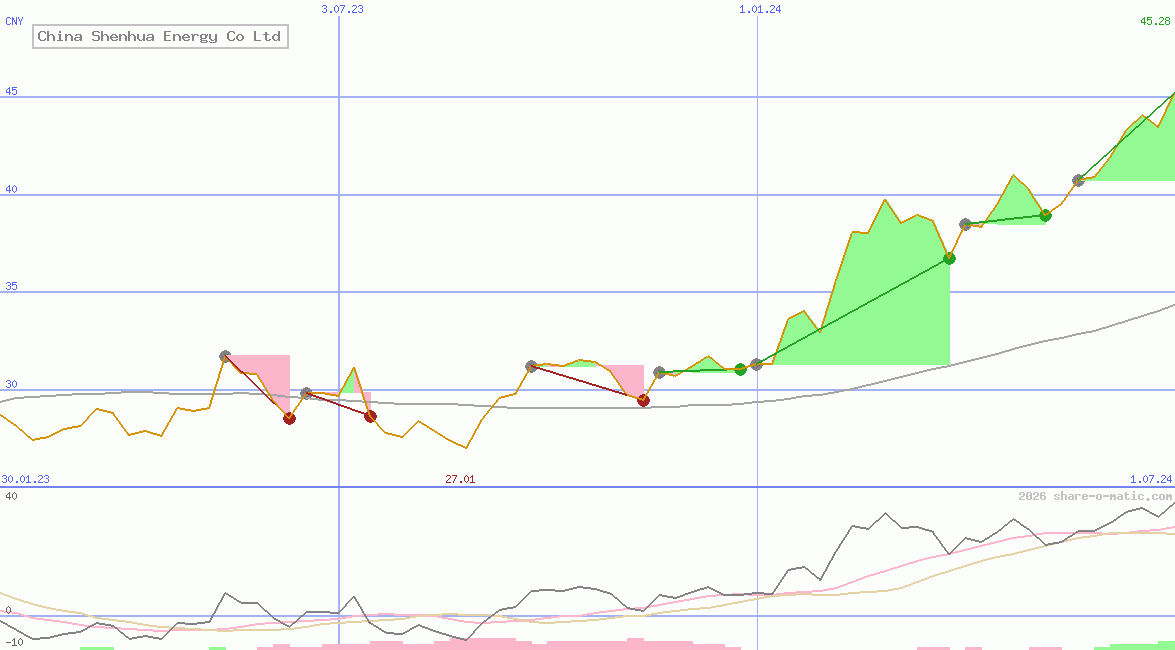The height and width of the screenshot is (650, 1175).
Task: Click the red exit dot at mid-chart near 29.5
Action: 643,400
